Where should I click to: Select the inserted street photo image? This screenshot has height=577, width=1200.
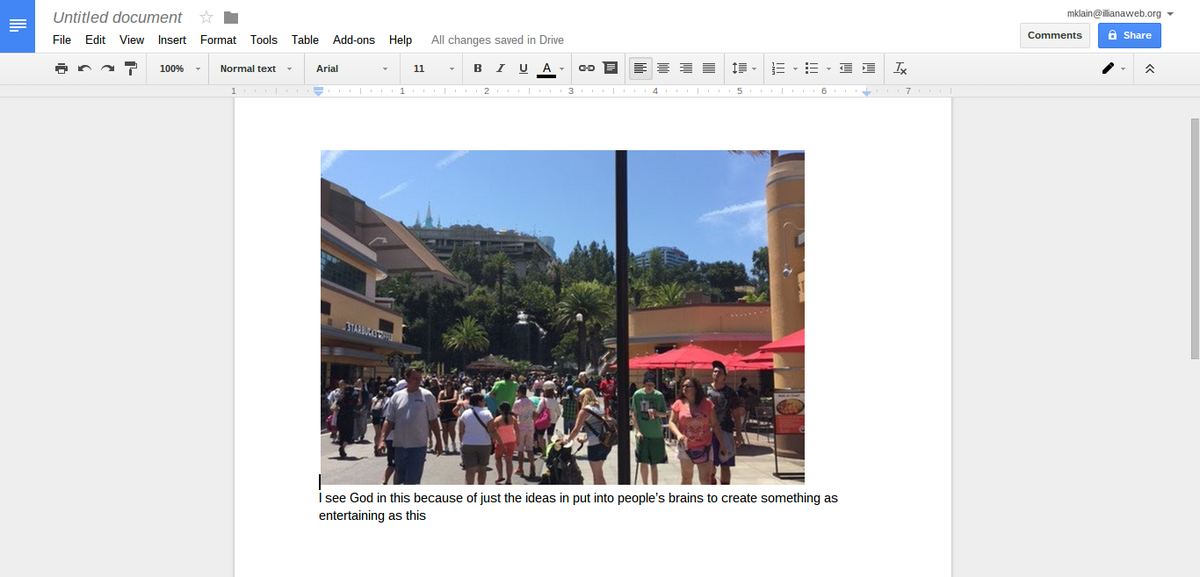(562, 317)
